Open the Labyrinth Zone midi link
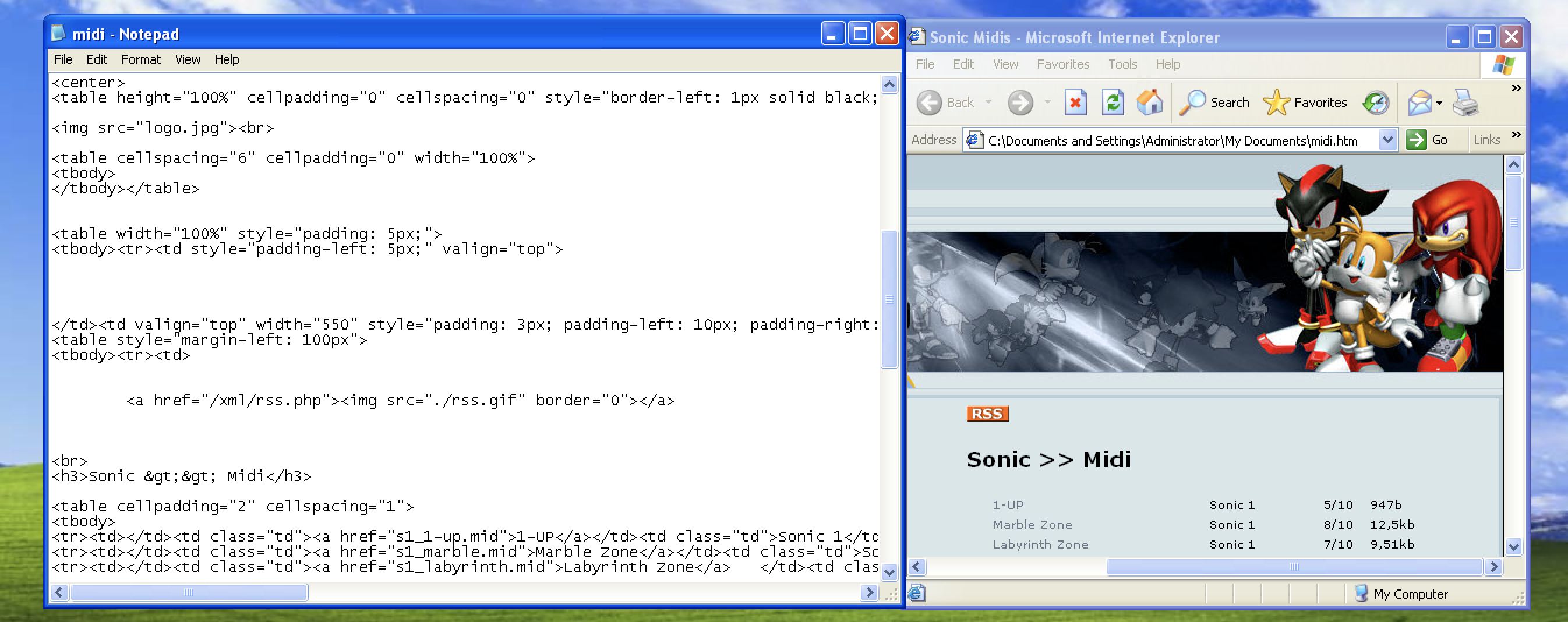The height and width of the screenshot is (622, 1568). coord(1040,545)
